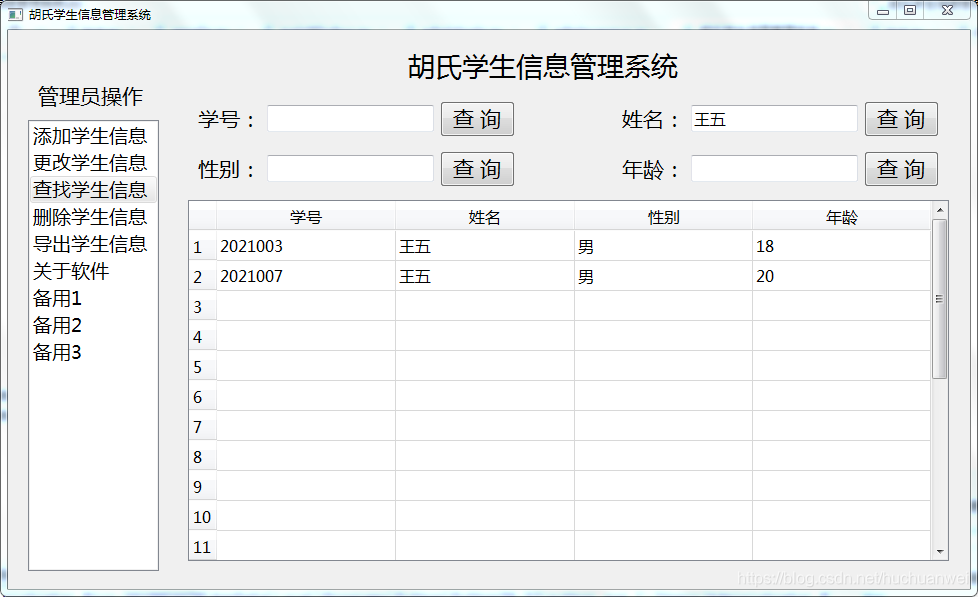Select the cell with 2021003
The image size is (978, 597).
coord(306,246)
